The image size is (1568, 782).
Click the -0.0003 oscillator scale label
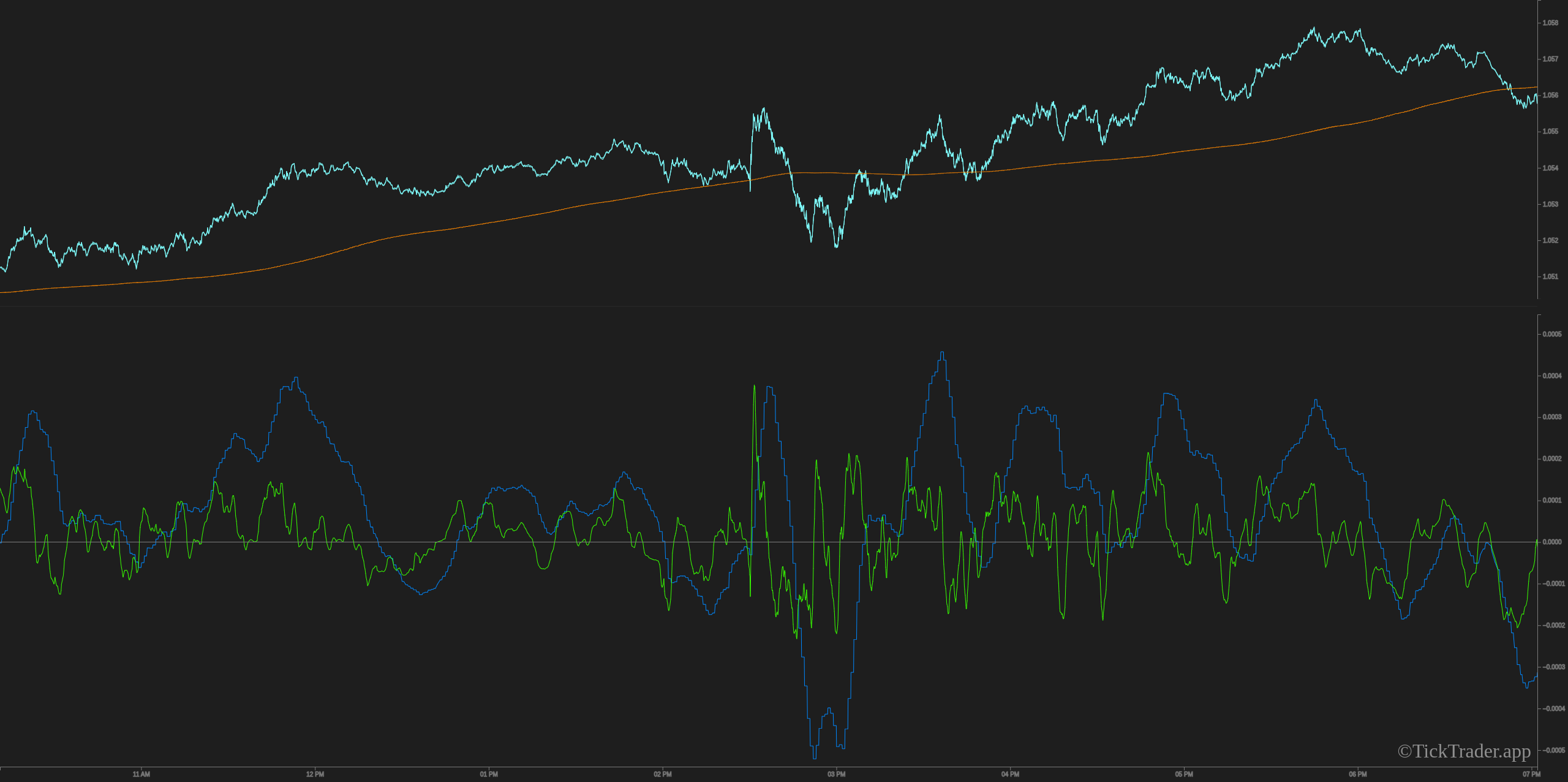pos(1553,667)
